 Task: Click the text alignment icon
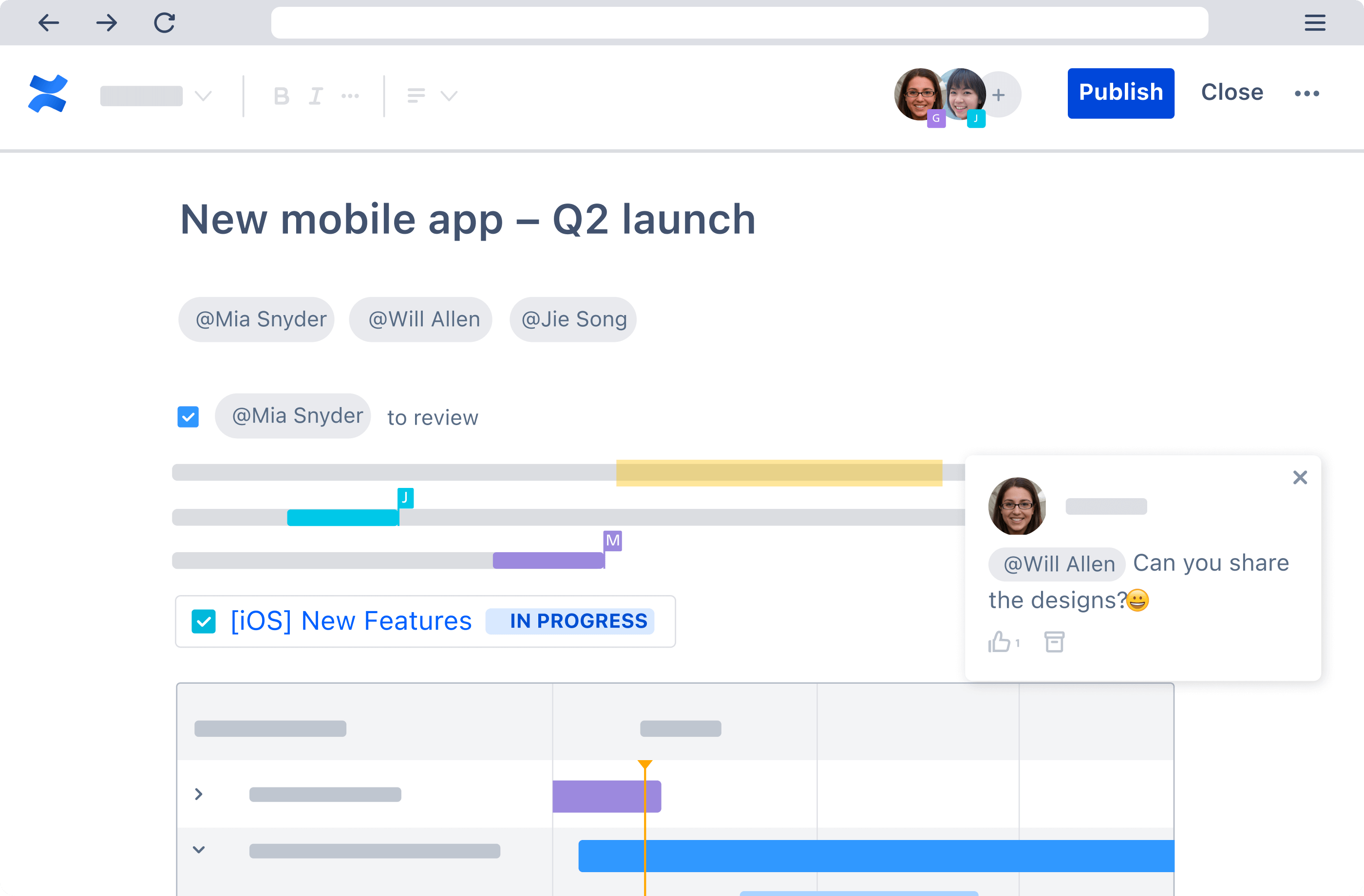(416, 95)
